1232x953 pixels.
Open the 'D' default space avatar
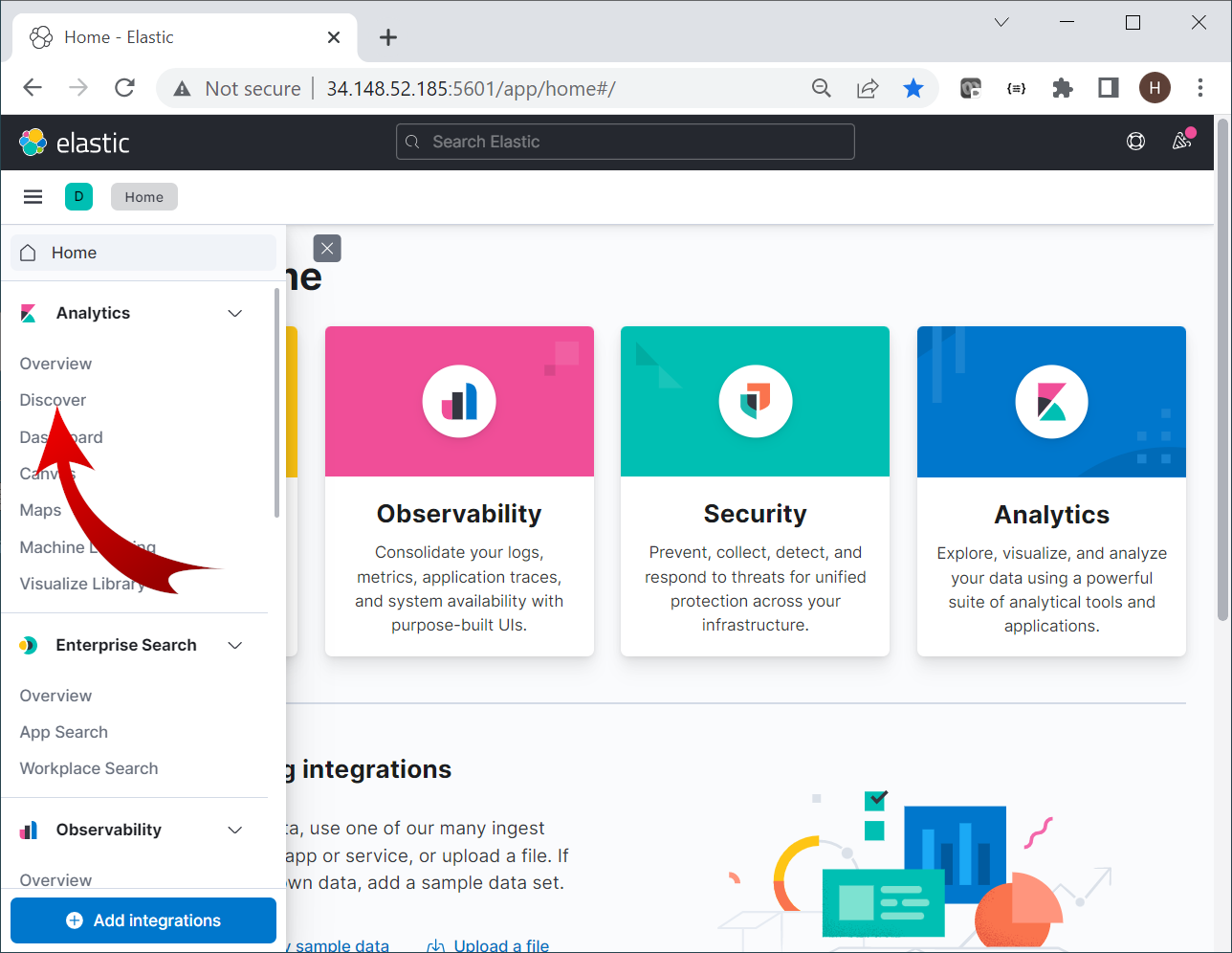coord(78,196)
